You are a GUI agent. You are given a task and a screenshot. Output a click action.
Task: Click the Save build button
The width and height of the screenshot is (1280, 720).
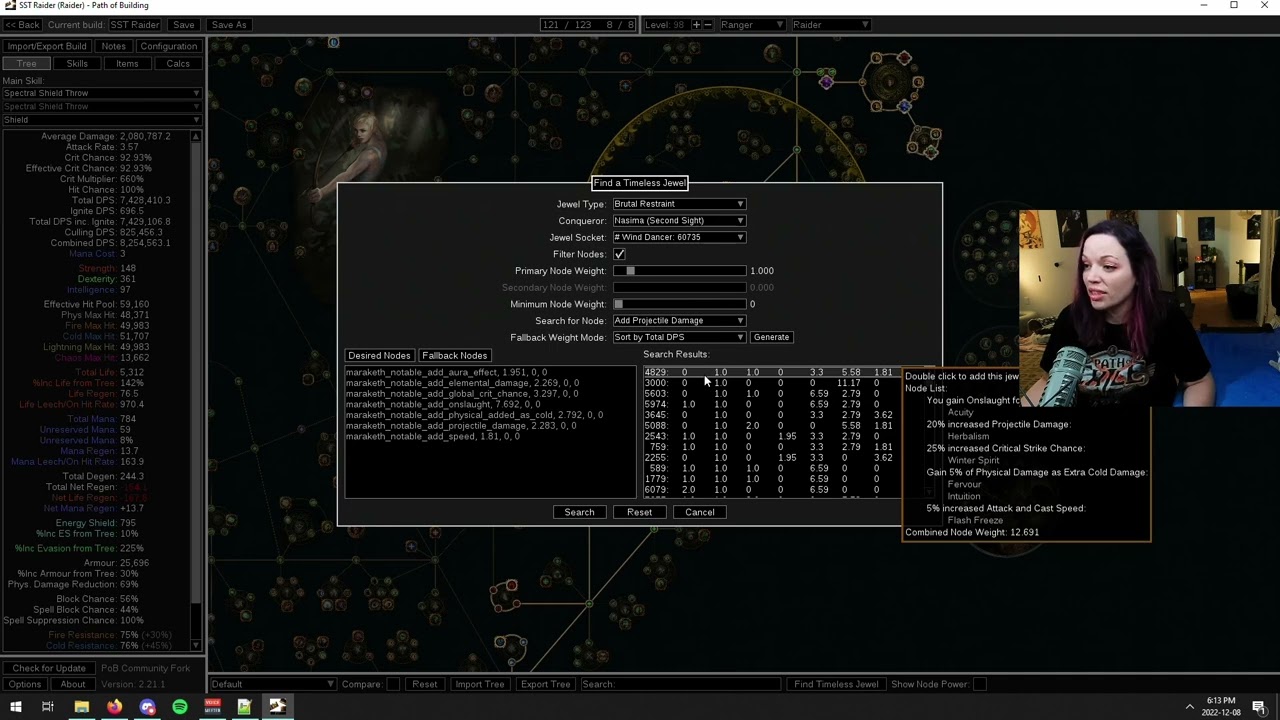pos(184,24)
